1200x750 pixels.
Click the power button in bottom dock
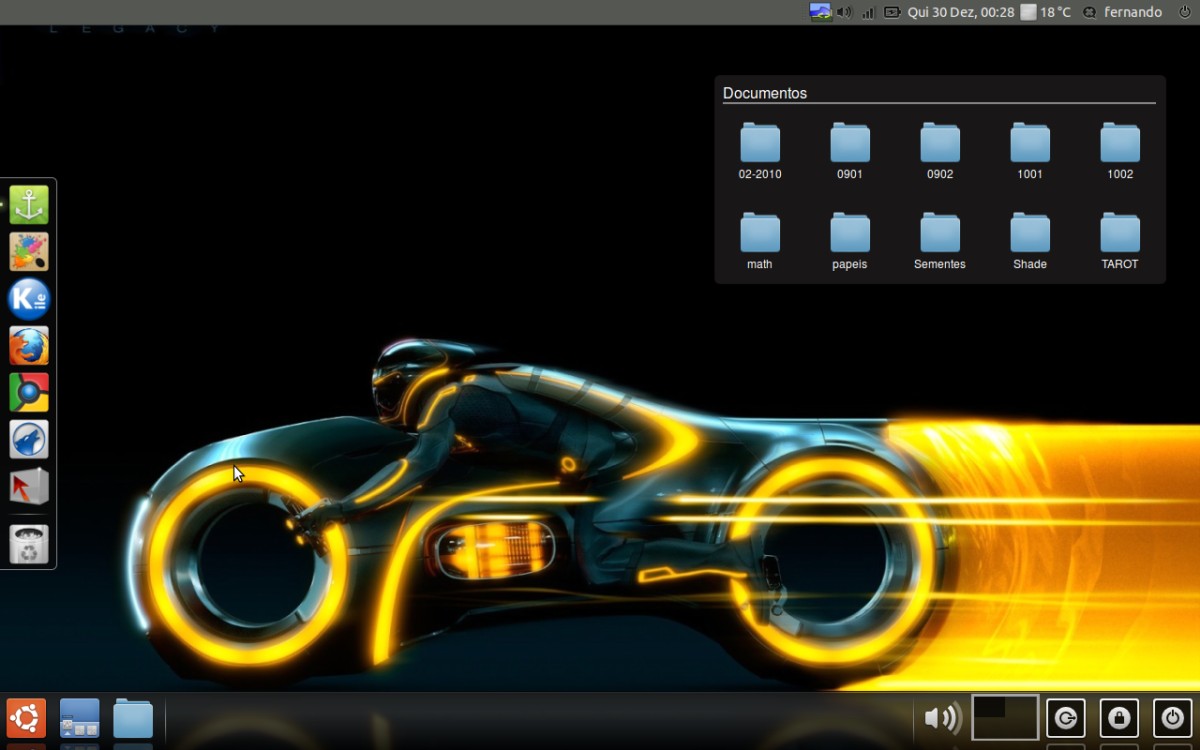coord(1172,718)
